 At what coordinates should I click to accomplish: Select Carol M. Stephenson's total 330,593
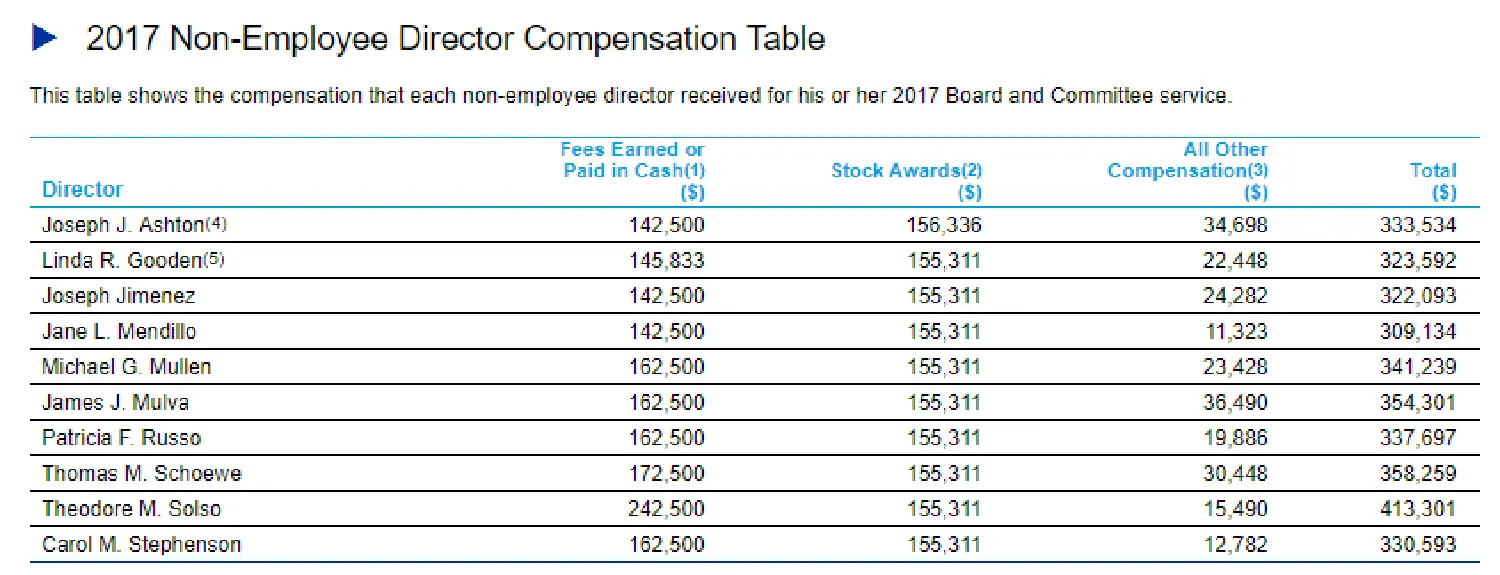(x=1418, y=545)
